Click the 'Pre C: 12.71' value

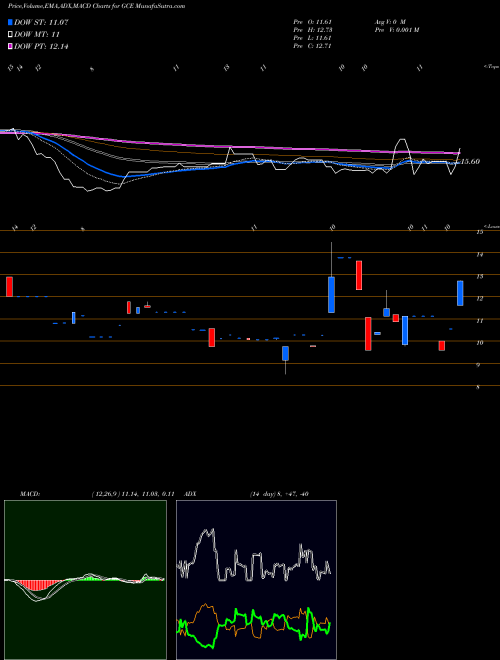(x=314, y=46)
